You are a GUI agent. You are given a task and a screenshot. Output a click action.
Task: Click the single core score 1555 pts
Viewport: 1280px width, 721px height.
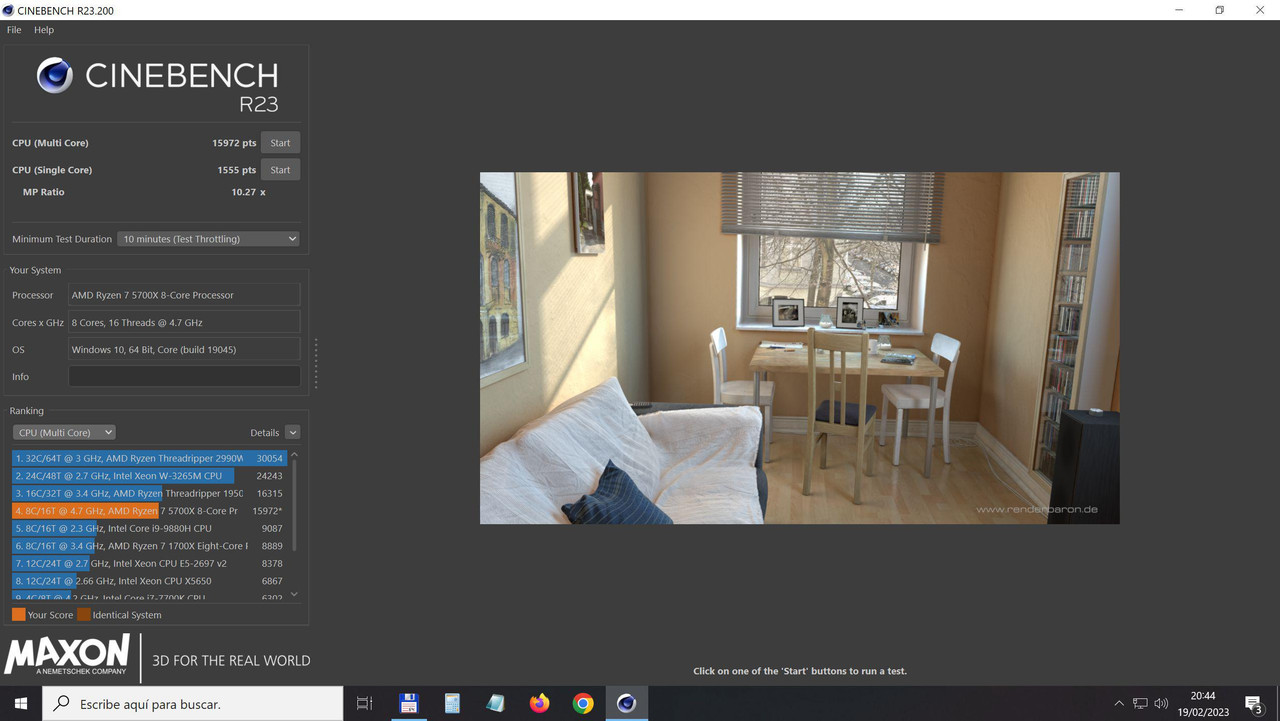237,170
